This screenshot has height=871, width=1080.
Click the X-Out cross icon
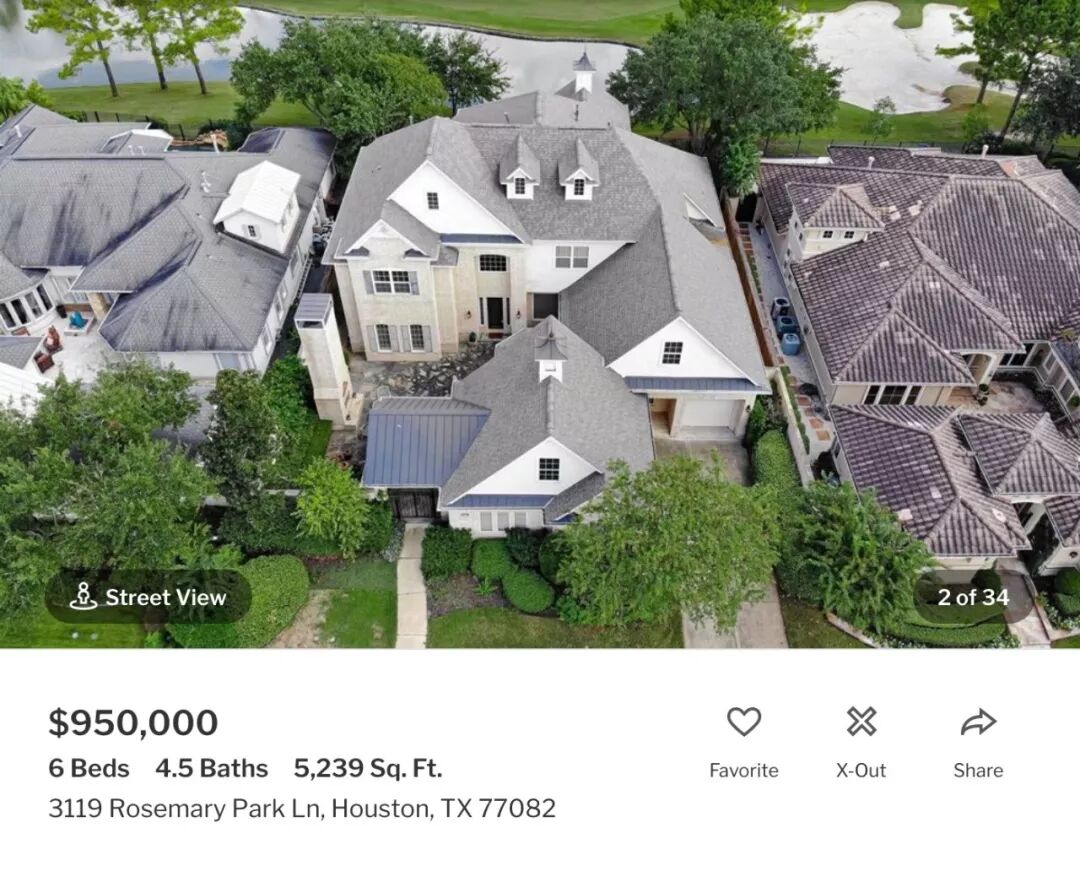click(x=861, y=722)
